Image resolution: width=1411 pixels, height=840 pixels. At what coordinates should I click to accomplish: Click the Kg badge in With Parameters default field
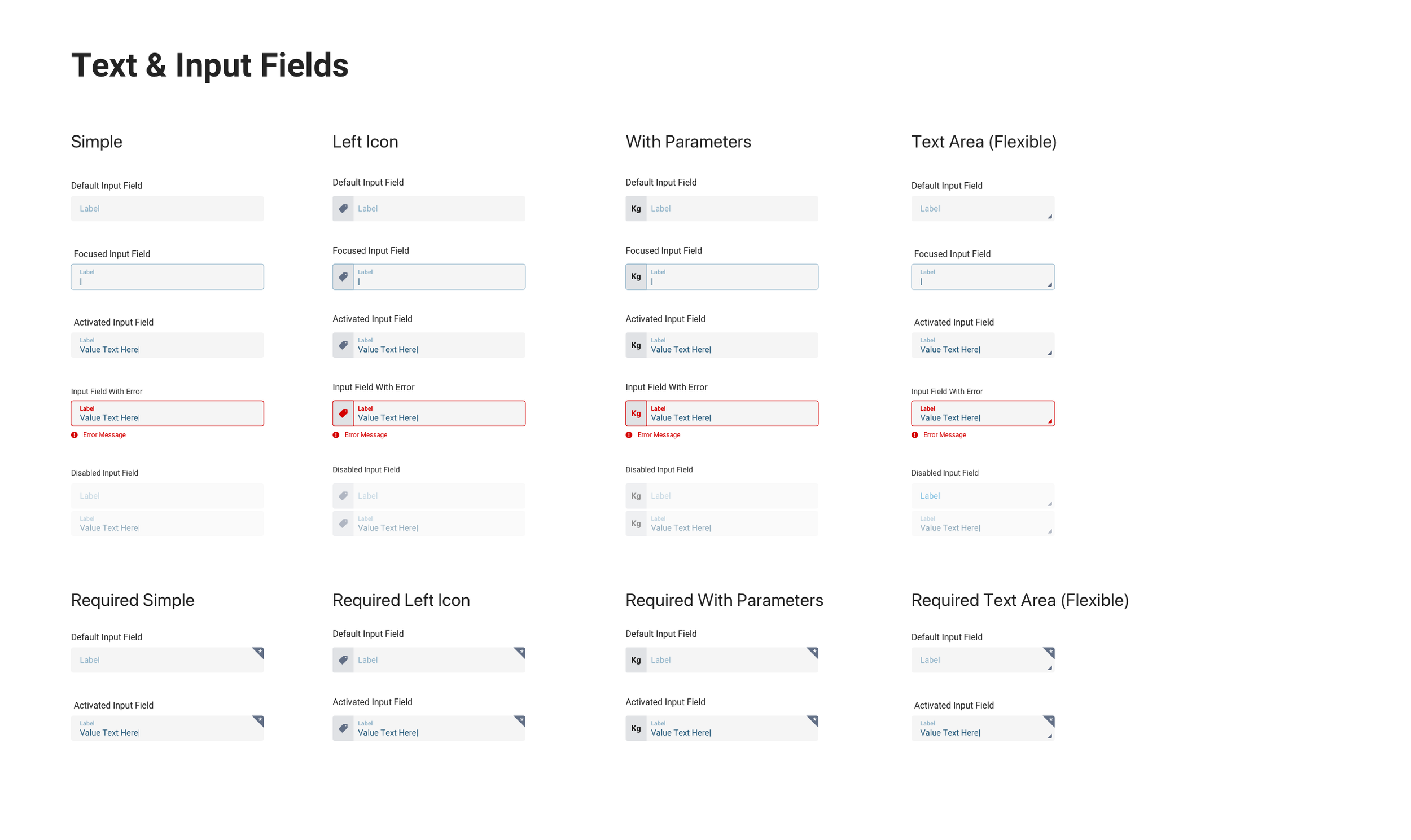coord(636,208)
